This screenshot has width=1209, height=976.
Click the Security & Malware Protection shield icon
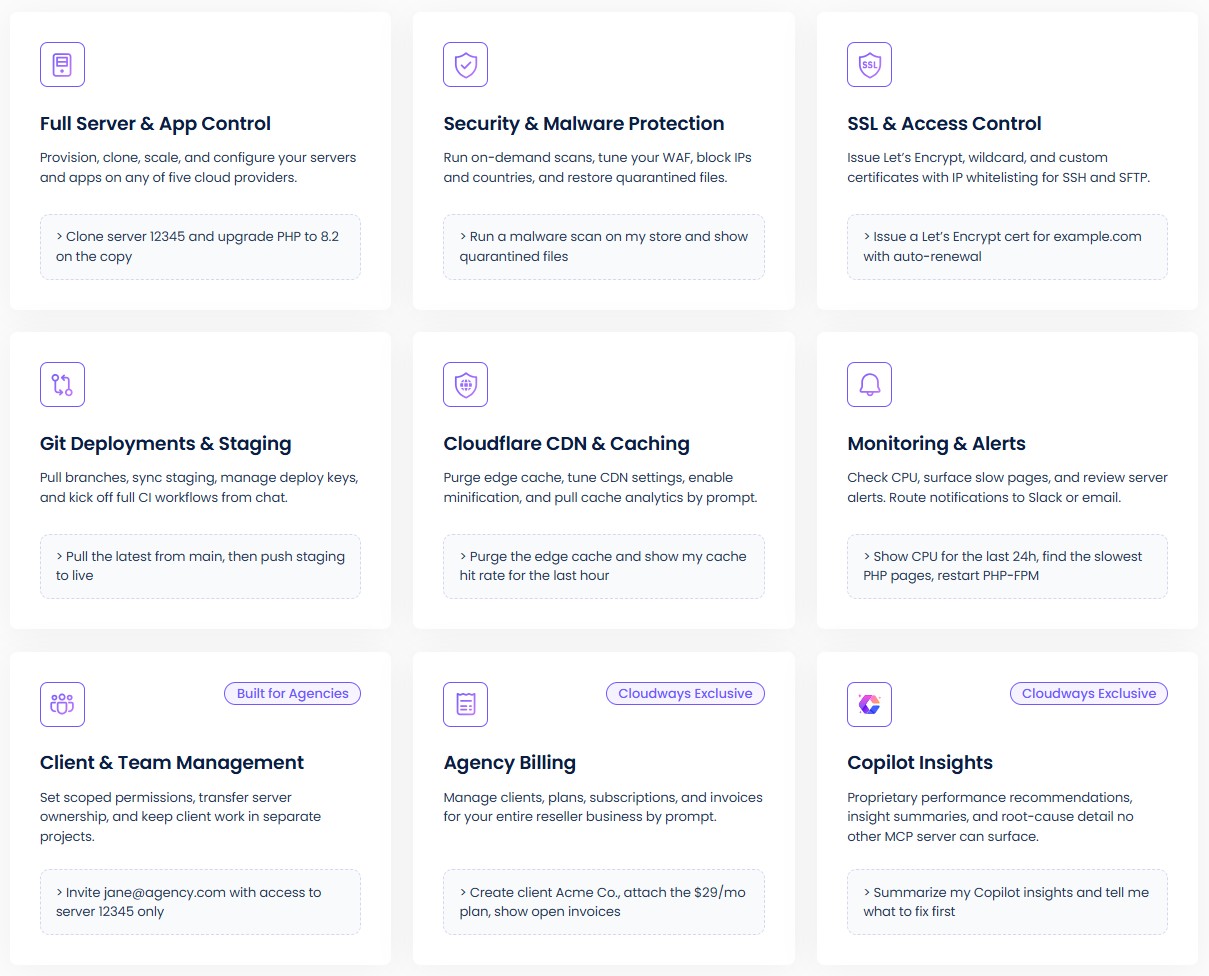click(x=465, y=64)
